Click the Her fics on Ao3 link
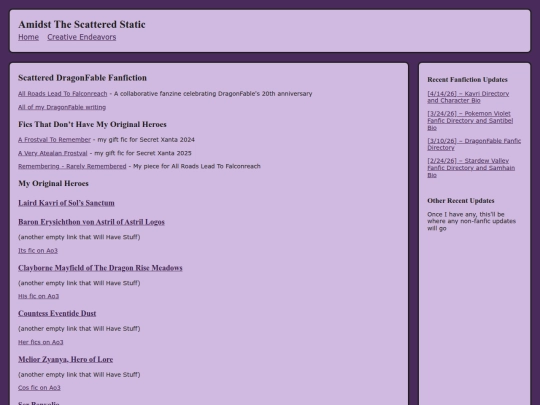 [x=41, y=342]
